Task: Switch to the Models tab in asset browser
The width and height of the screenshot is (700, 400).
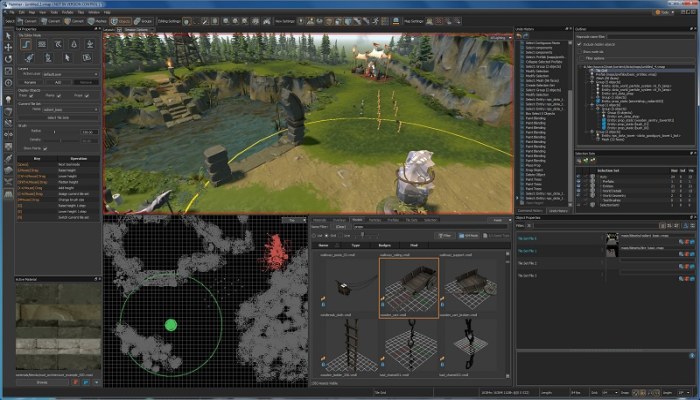Action: point(356,220)
